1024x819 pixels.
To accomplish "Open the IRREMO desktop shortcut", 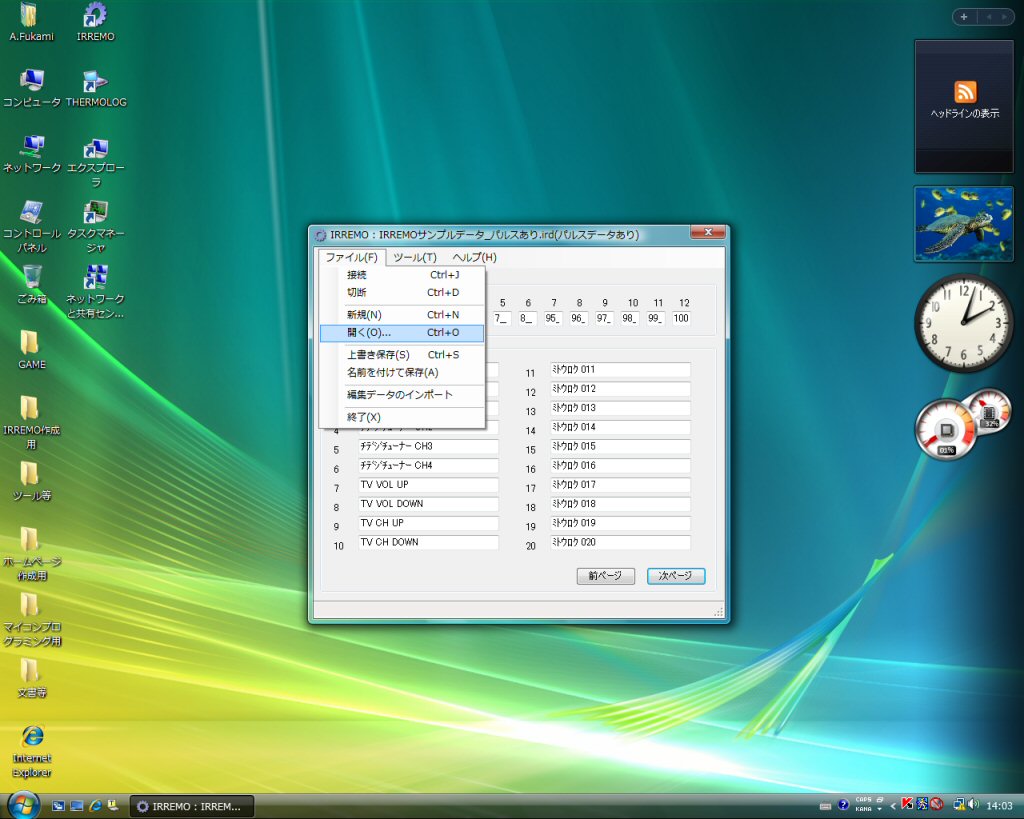I will [x=95, y=22].
